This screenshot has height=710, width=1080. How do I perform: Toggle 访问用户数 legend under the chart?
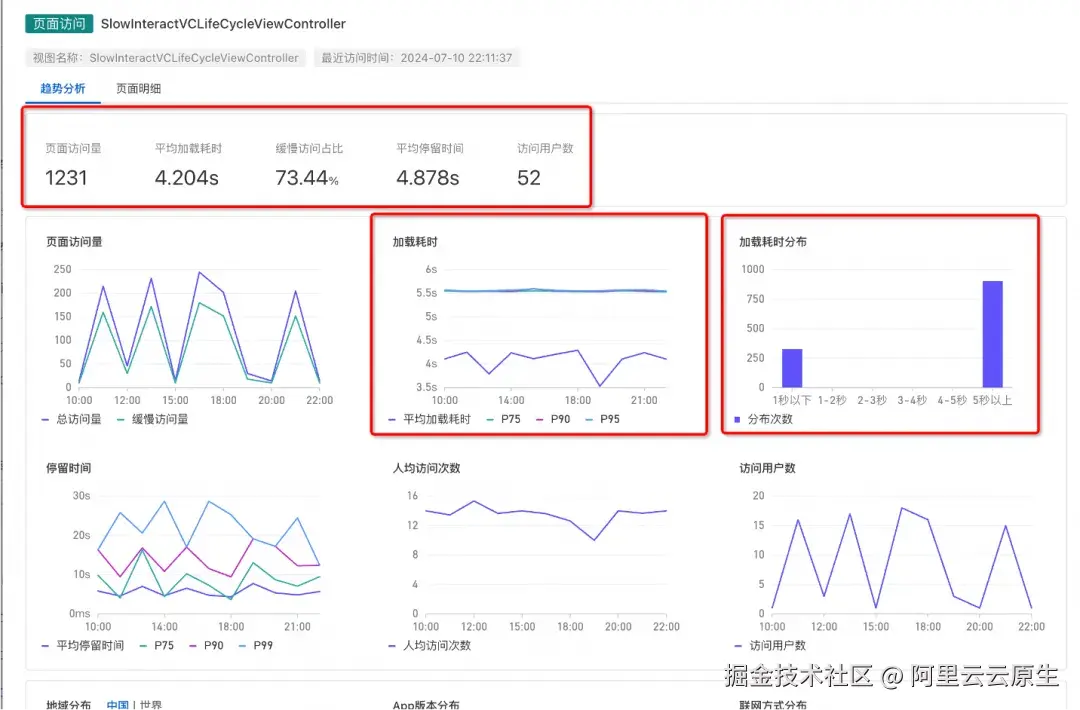(x=770, y=646)
